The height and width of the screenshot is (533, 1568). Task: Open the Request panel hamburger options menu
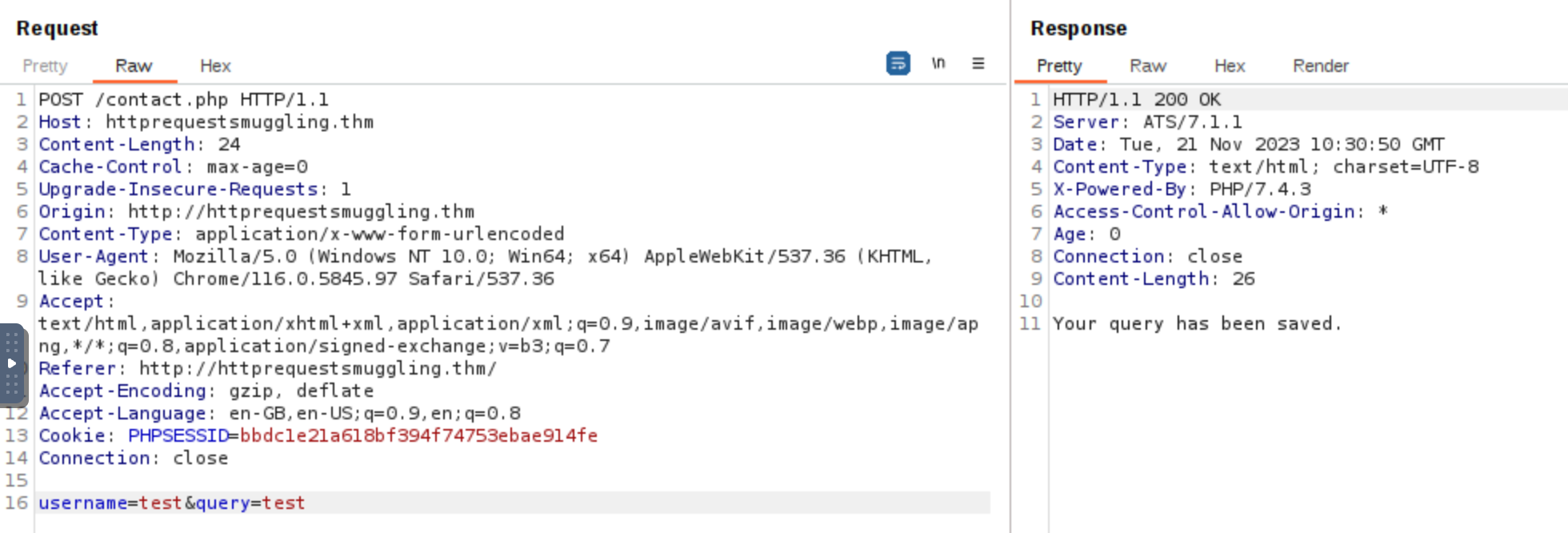point(978,63)
